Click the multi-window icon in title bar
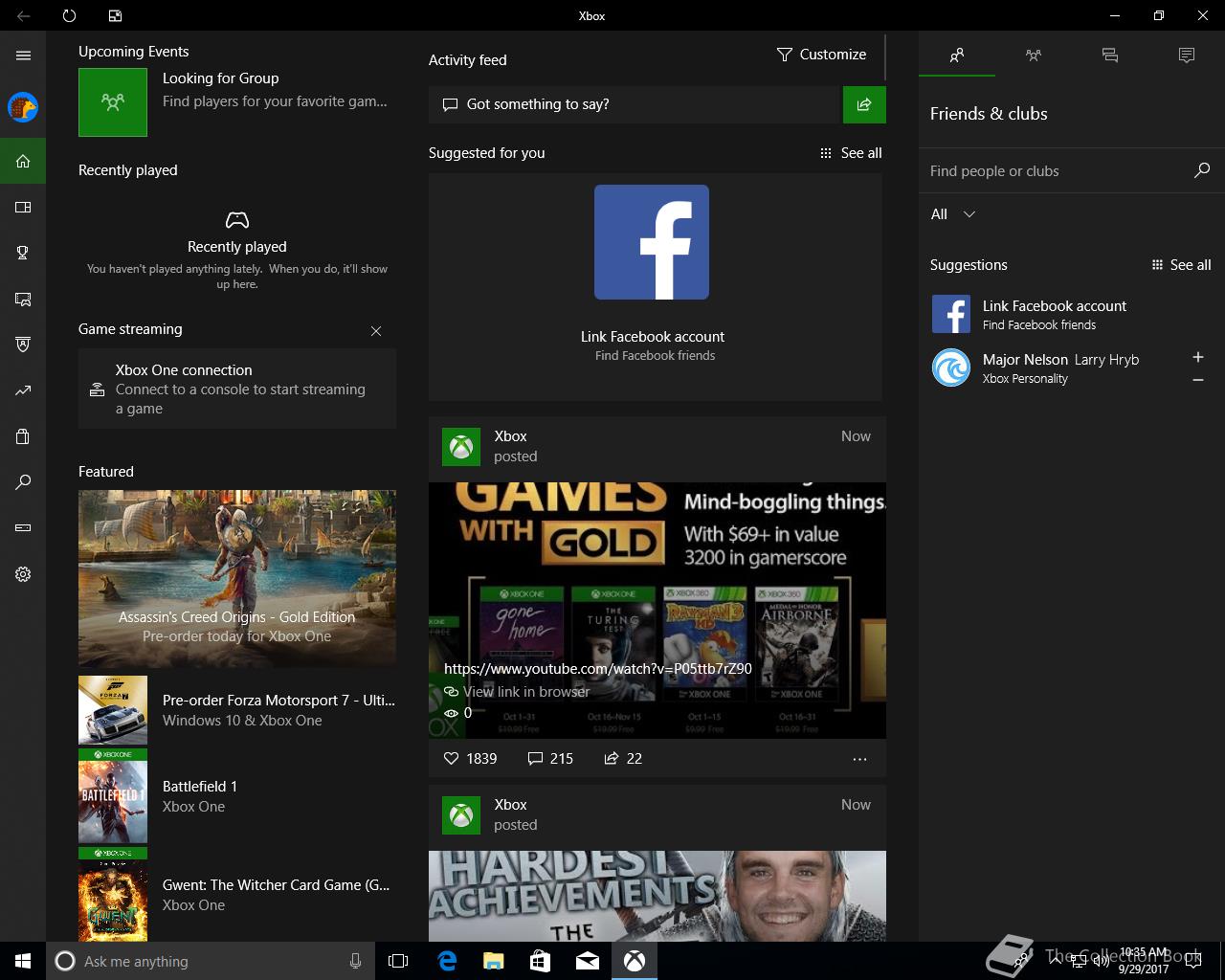The width and height of the screenshot is (1225, 980). (115, 15)
